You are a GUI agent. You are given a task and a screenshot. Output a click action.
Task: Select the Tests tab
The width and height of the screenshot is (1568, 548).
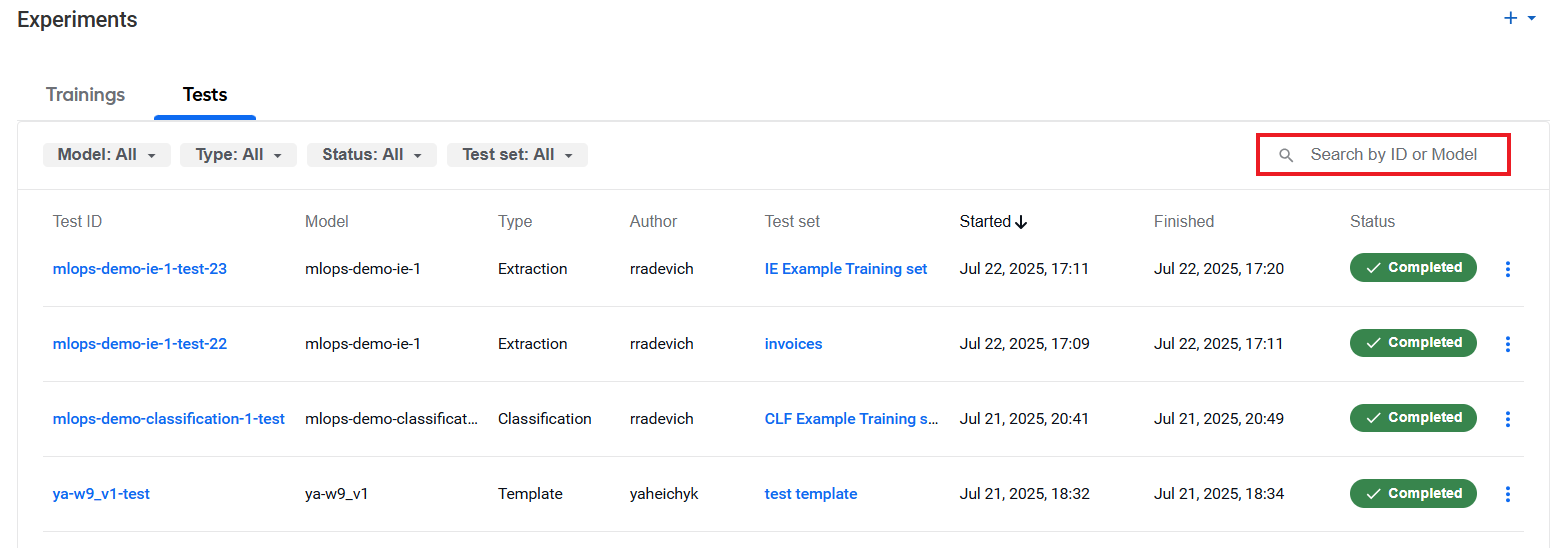click(x=205, y=95)
